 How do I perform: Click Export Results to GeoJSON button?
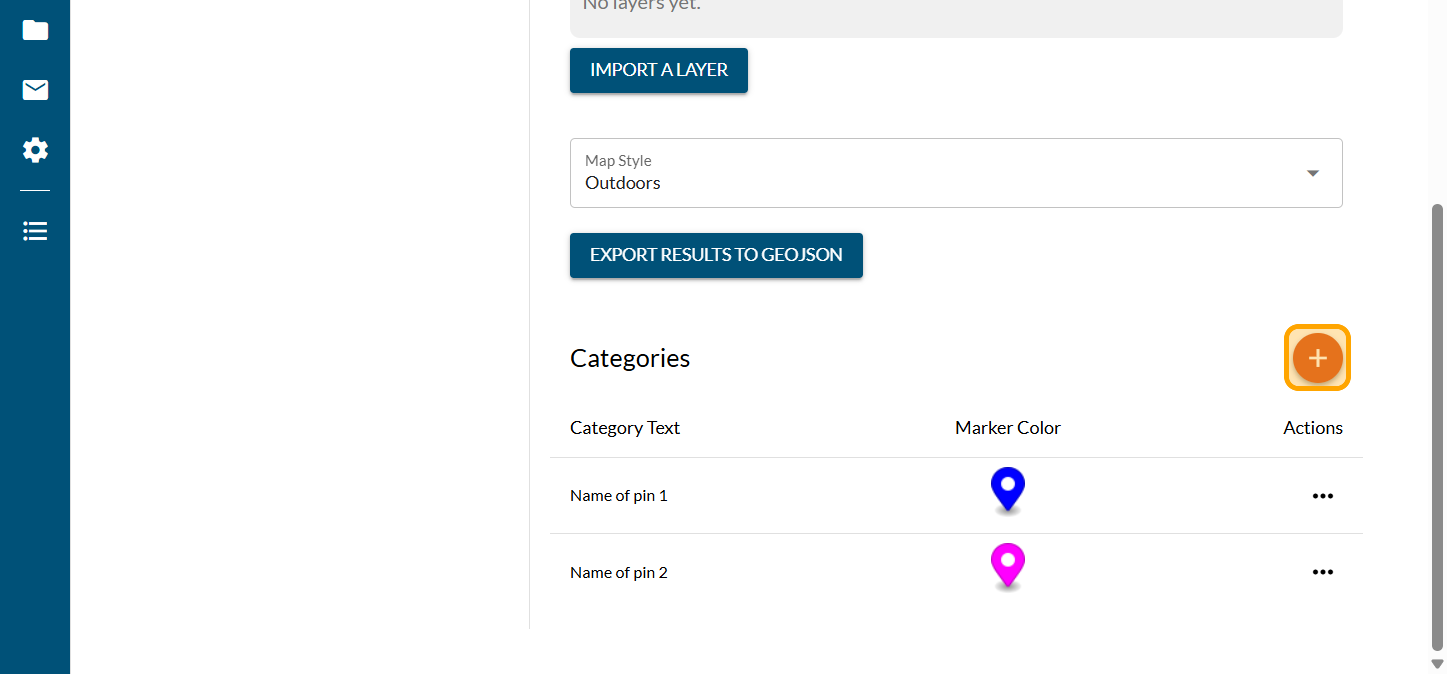(716, 255)
